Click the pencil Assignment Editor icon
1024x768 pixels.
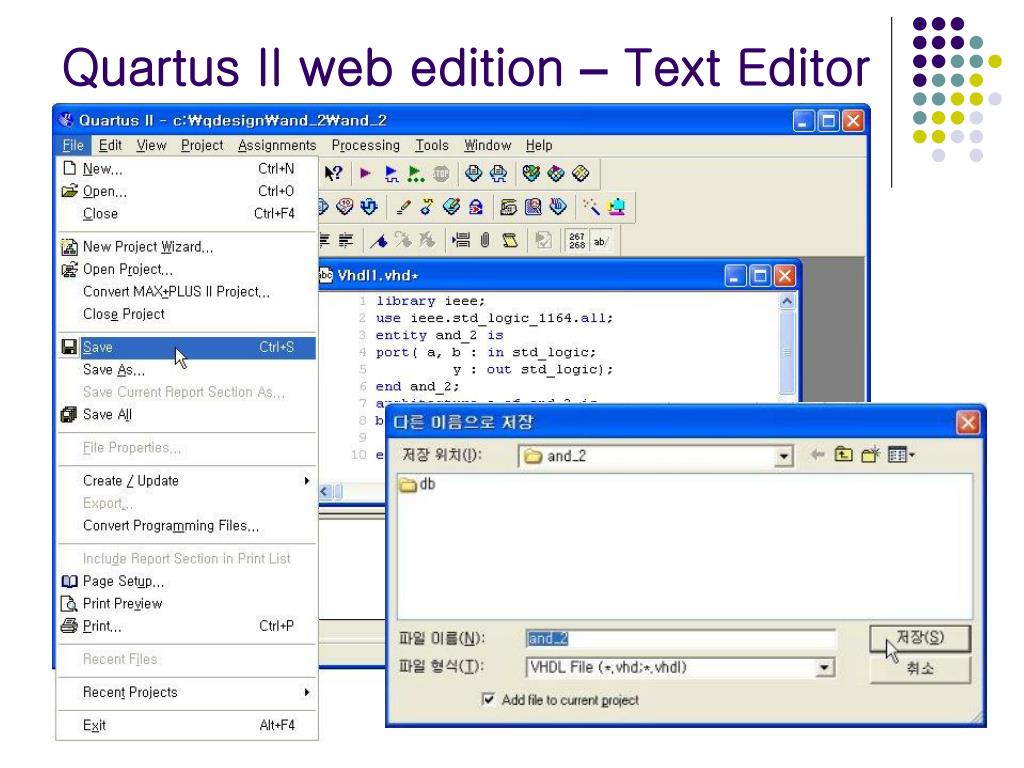pyautogui.click(x=404, y=207)
